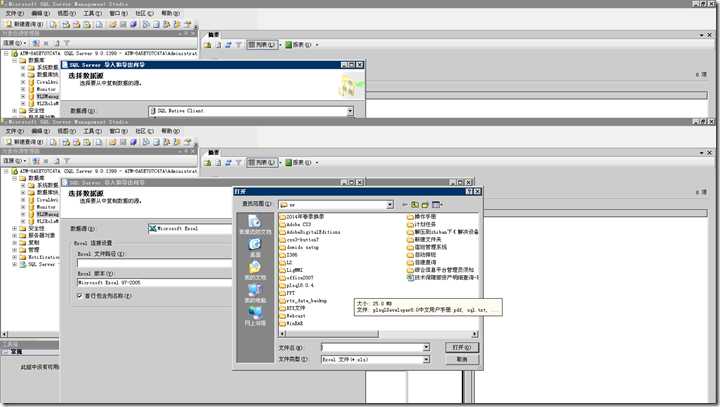720x407 pixels.
Task: Select the 新建文件夹 folder
Action: tap(424, 239)
